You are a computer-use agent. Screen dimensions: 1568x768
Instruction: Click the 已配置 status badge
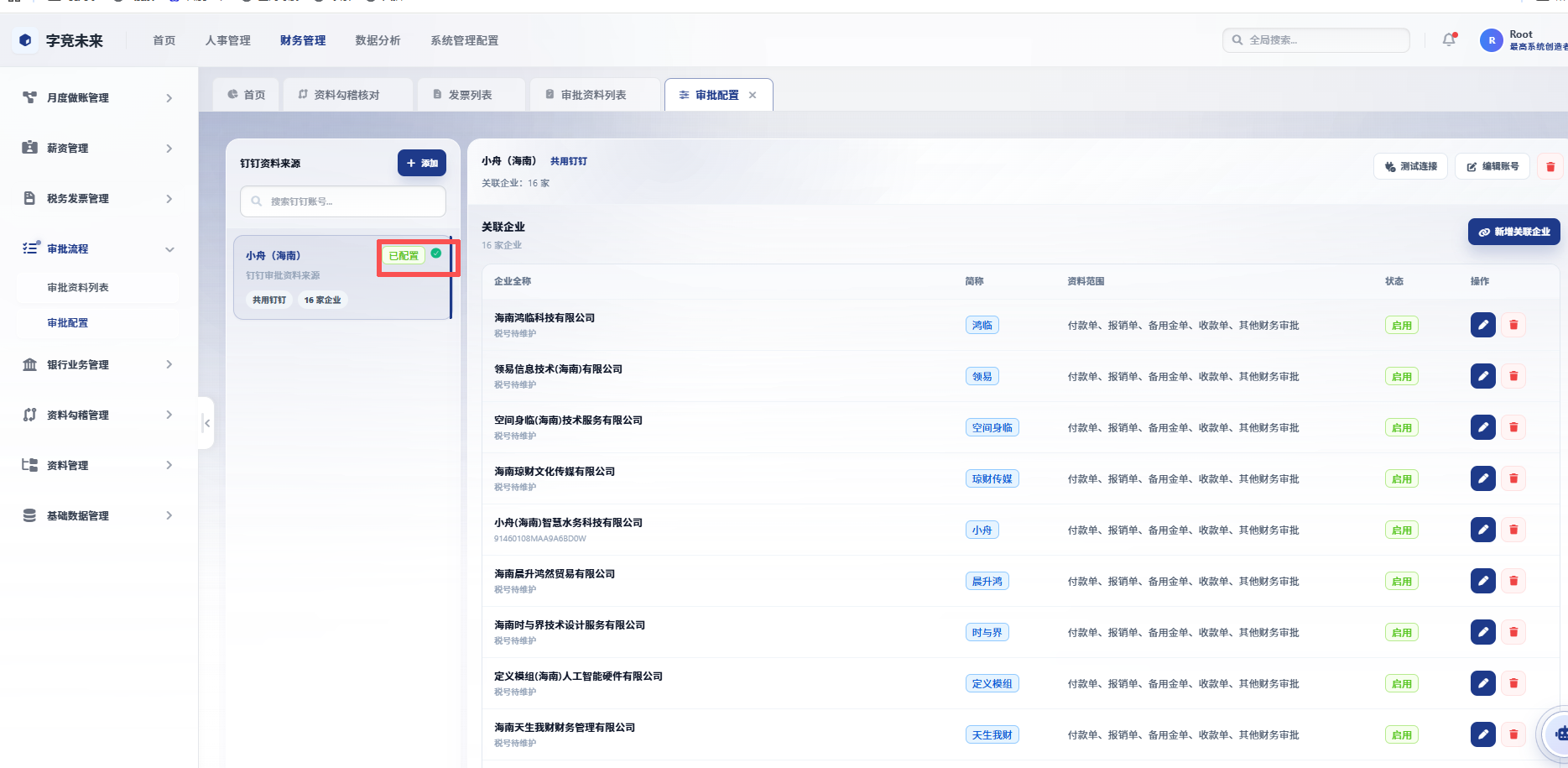pyautogui.click(x=404, y=255)
